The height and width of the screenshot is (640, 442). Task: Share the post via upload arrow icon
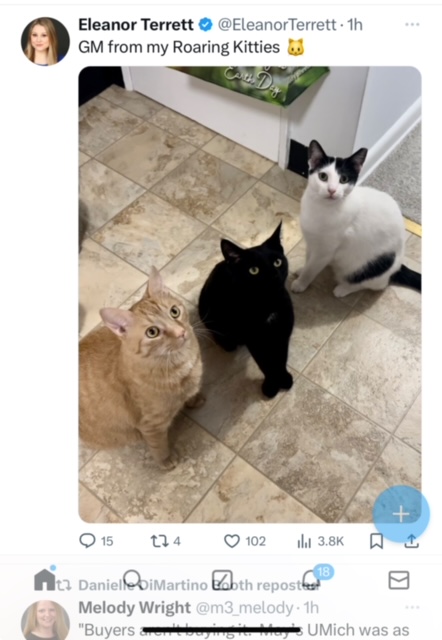[x=411, y=541]
